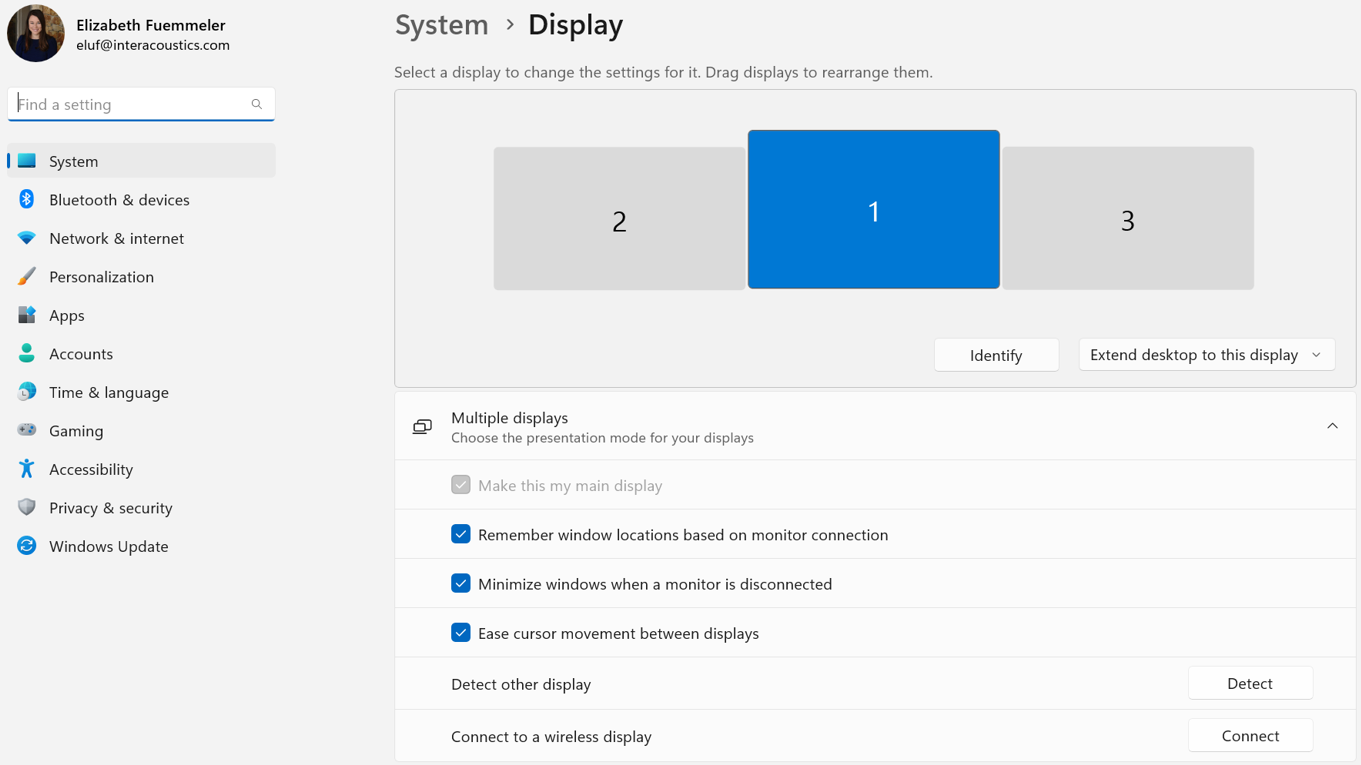Uncheck Remember window locations checkbox
This screenshot has width=1361, height=765.
(x=461, y=534)
